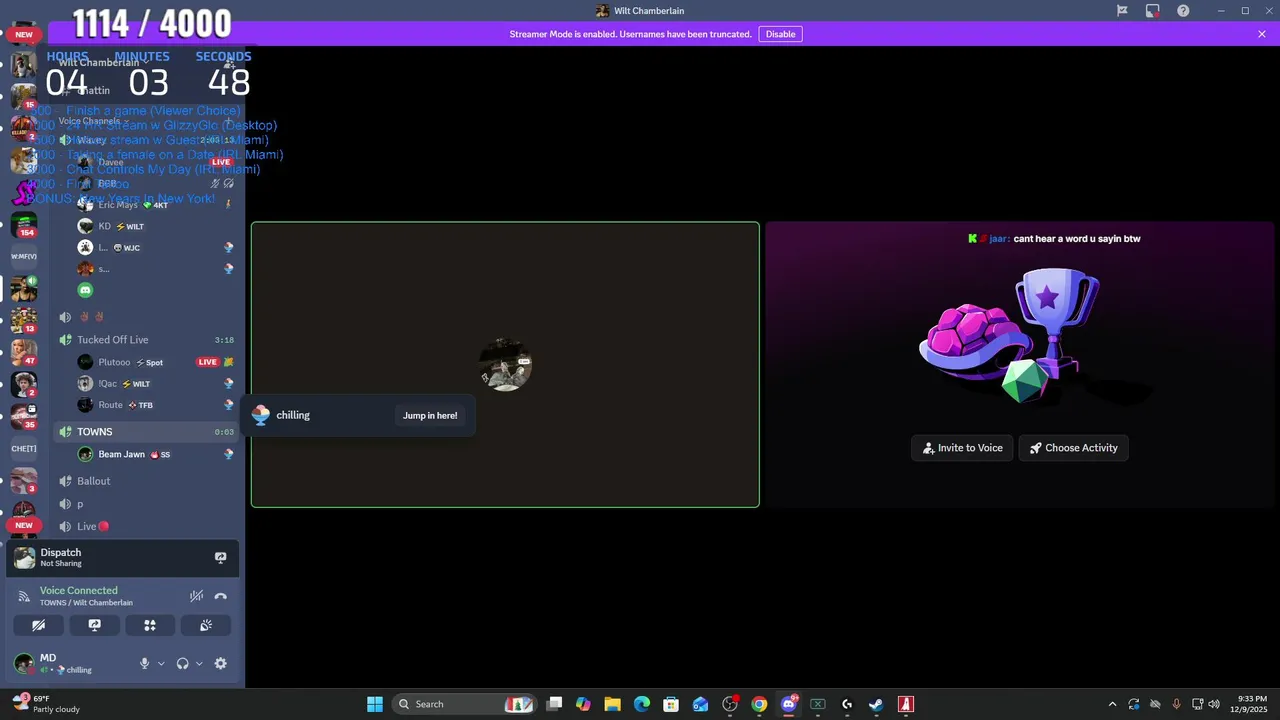This screenshot has height=720, width=1280.
Task: Open Windows Start menu
Action: coord(375,704)
